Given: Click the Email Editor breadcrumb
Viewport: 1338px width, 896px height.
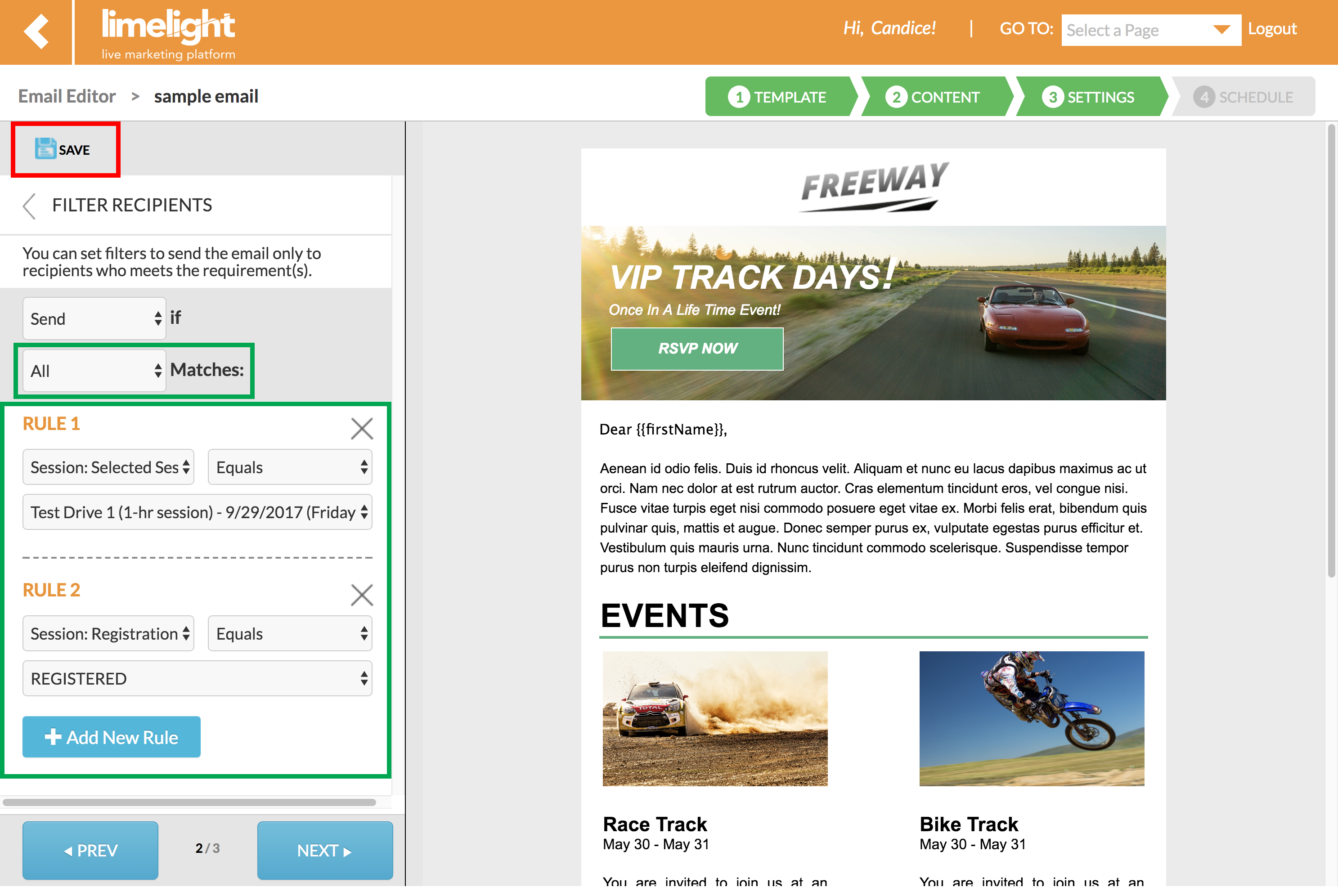Looking at the screenshot, I should [67, 96].
